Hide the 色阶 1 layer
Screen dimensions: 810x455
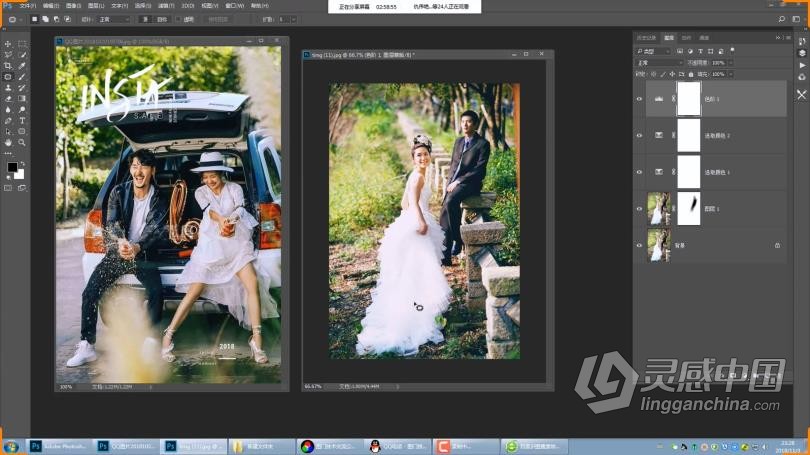639,99
